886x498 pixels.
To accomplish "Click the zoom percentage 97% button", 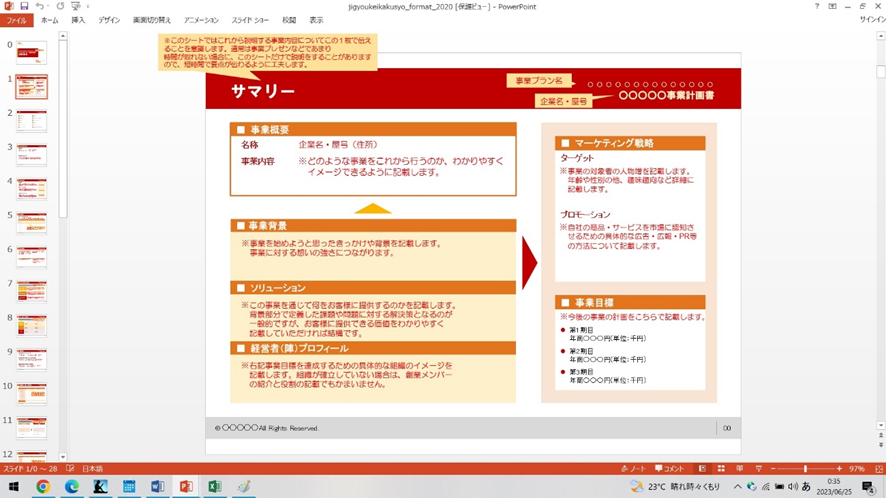I will (x=857, y=468).
